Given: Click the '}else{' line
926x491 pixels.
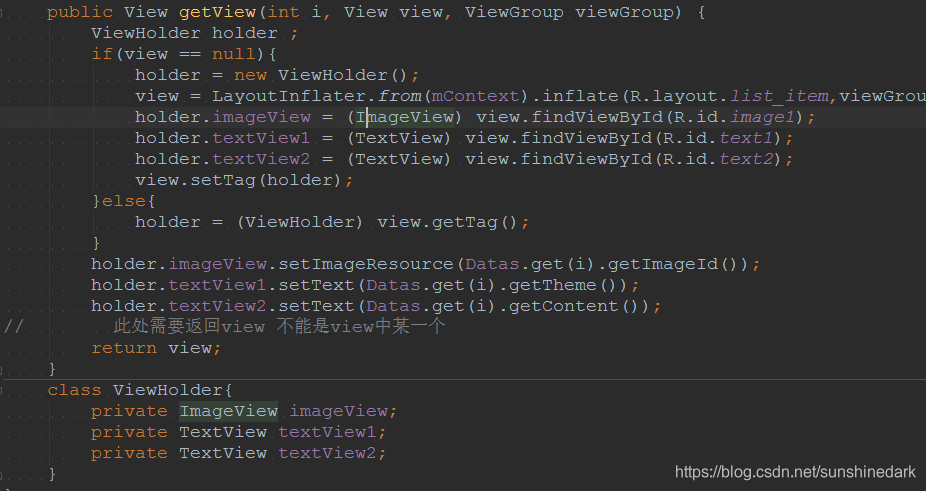Looking at the screenshot, I should coord(123,201).
